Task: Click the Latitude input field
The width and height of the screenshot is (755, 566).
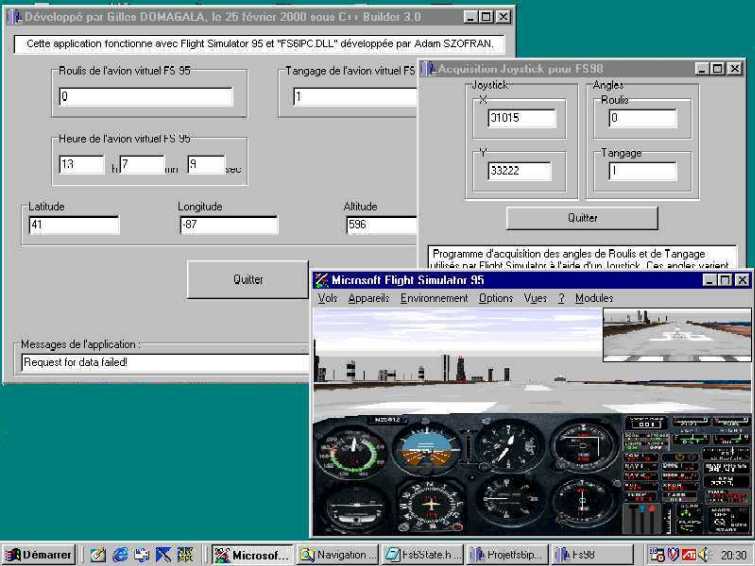Action: coord(74,225)
